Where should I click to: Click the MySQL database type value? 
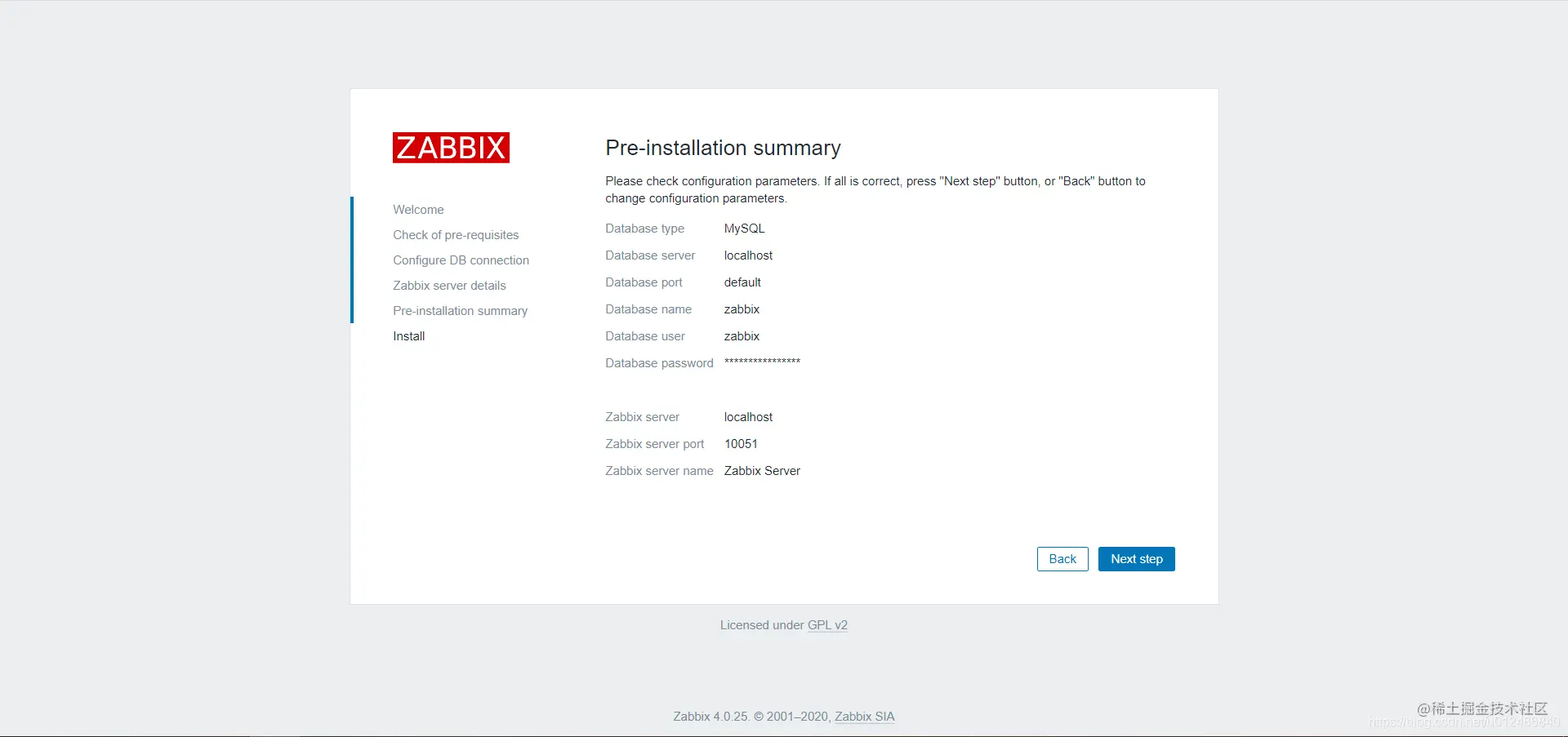(744, 229)
